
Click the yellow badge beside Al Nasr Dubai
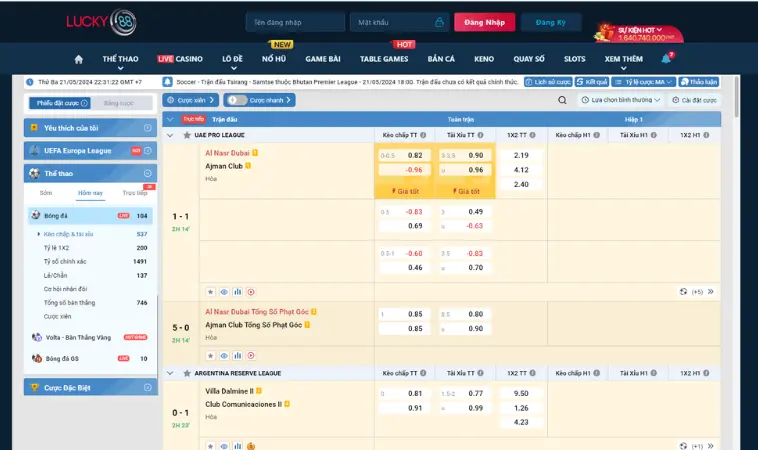255,153
